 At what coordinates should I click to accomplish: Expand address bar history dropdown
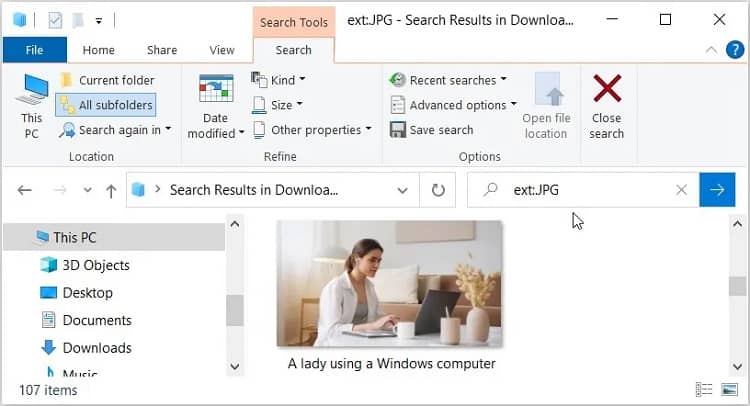coord(403,190)
